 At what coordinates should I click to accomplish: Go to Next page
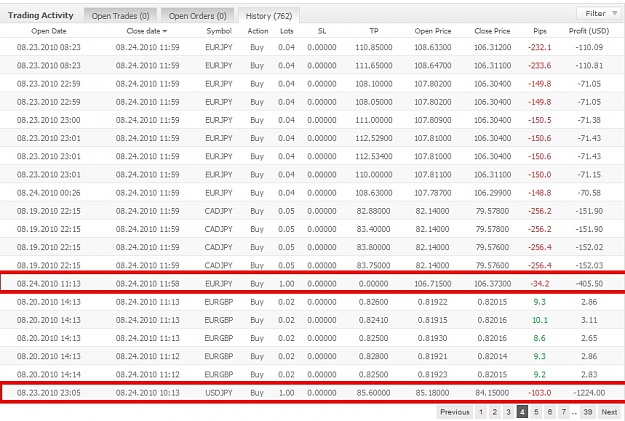click(609, 412)
